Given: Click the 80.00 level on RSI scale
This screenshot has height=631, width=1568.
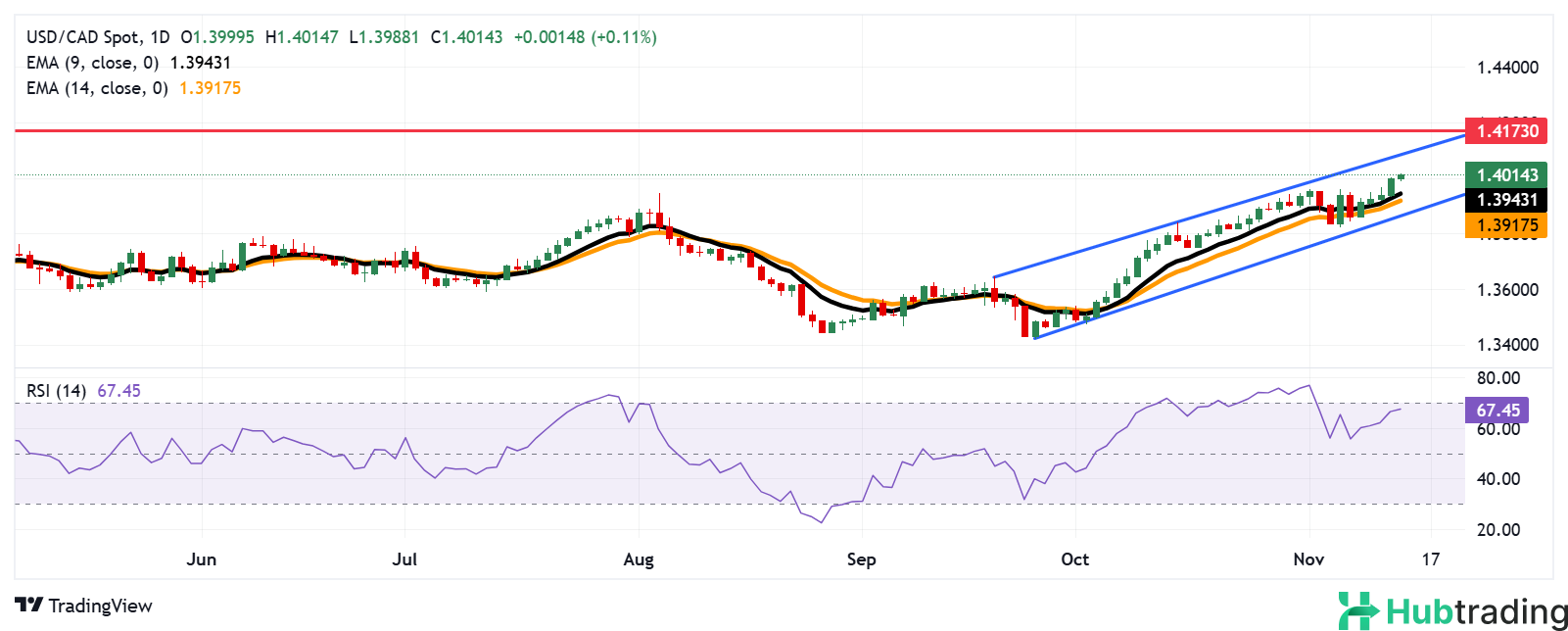Looking at the screenshot, I should 1497,378.
